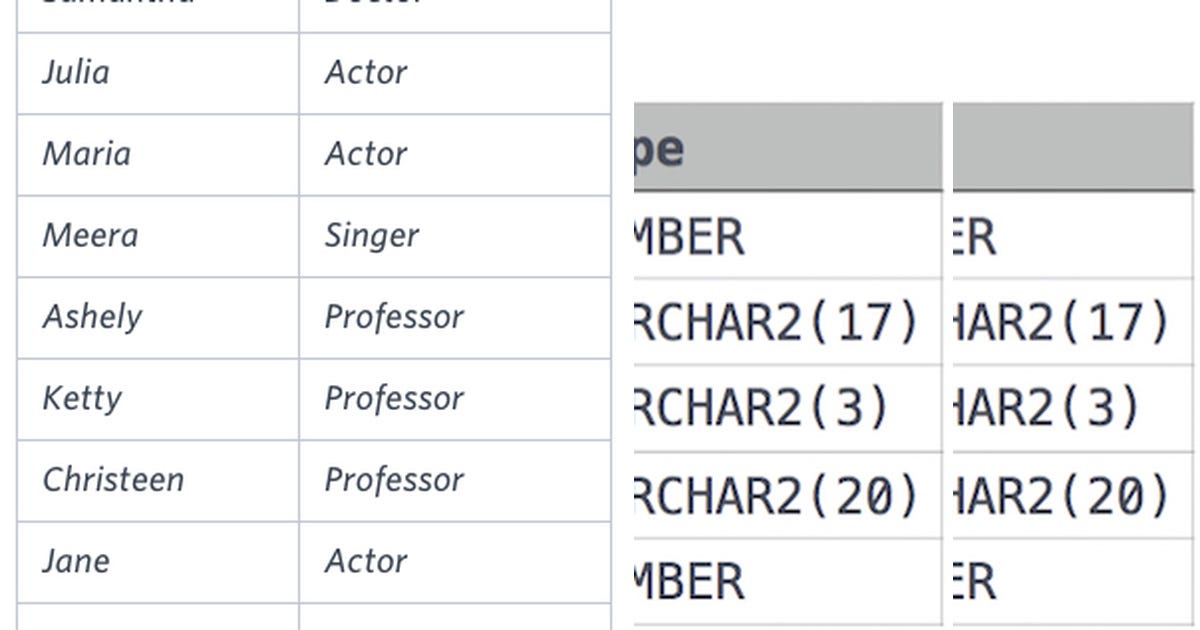The image size is (1200, 630).
Task: Click the RCHAR2(3) cell in the middle column
Action: click(x=788, y=408)
